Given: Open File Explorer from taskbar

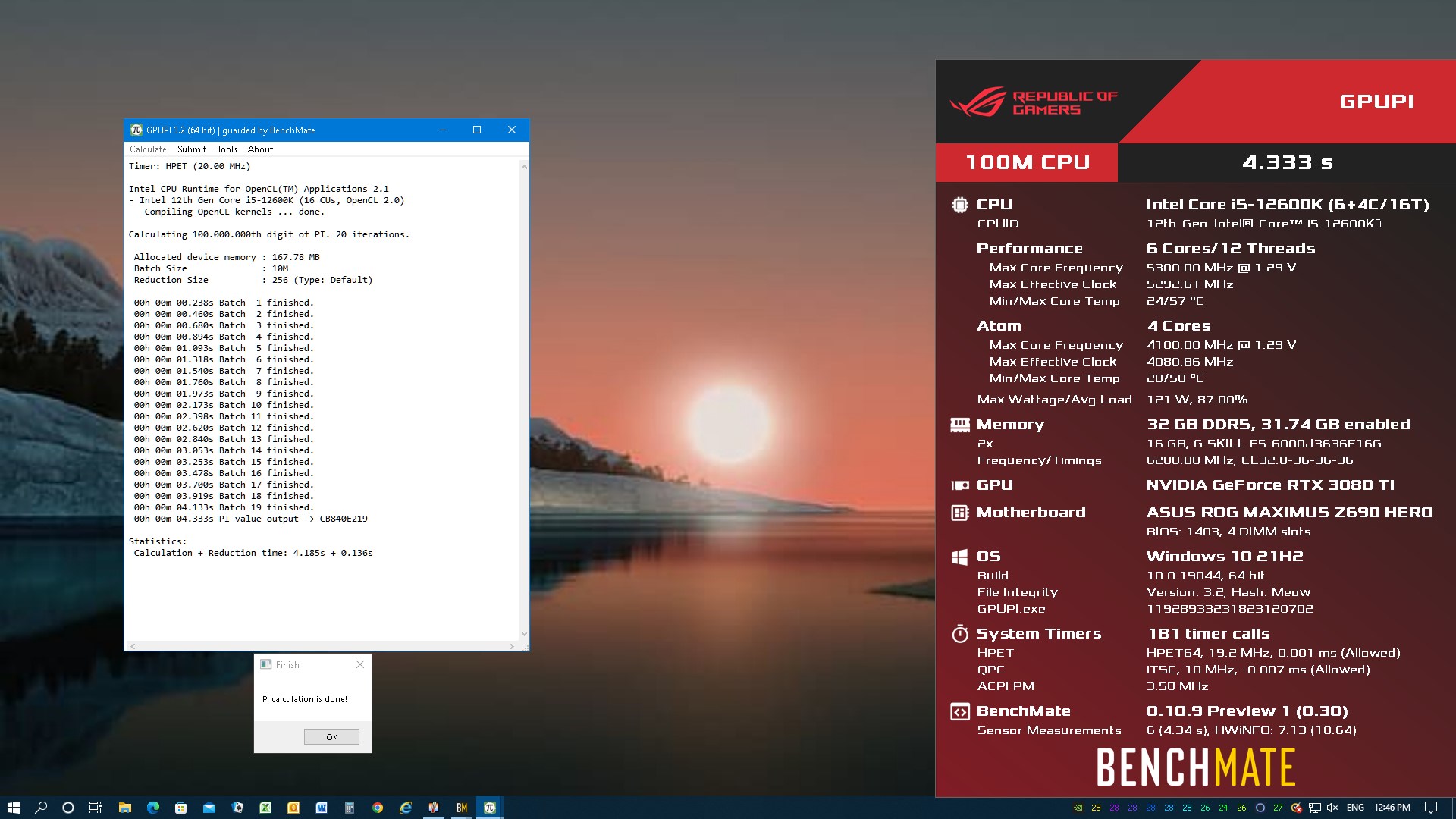Looking at the screenshot, I should [x=125, y=808].
